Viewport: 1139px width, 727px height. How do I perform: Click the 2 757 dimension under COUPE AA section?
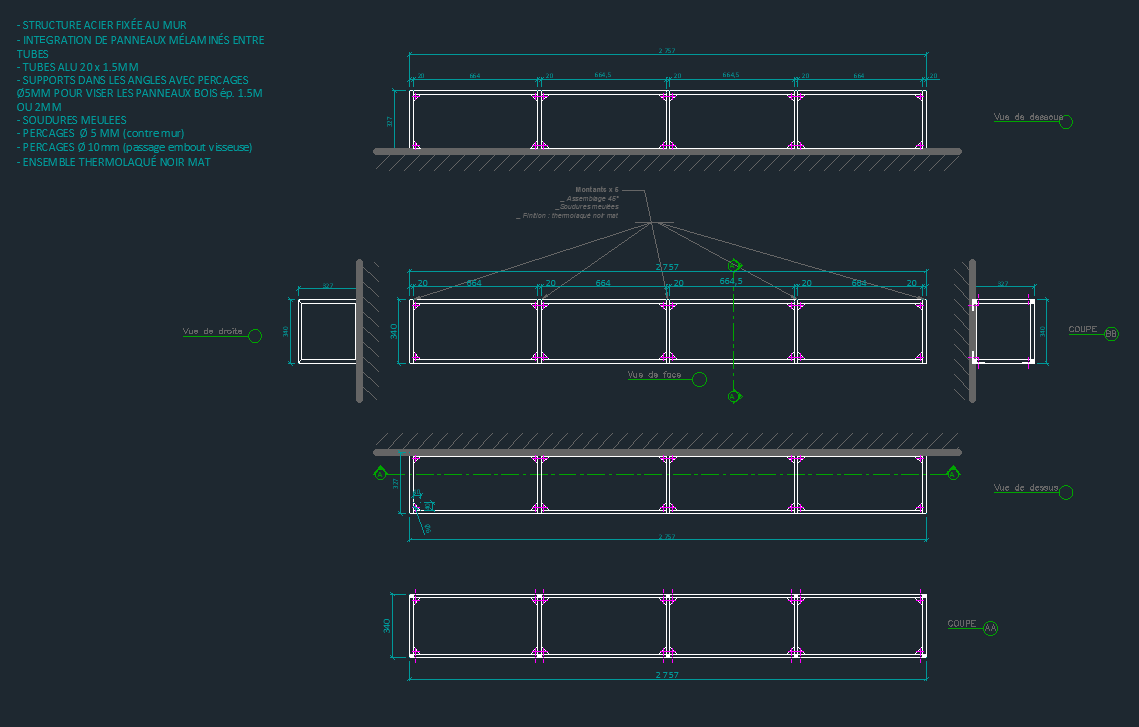point(667,676)
